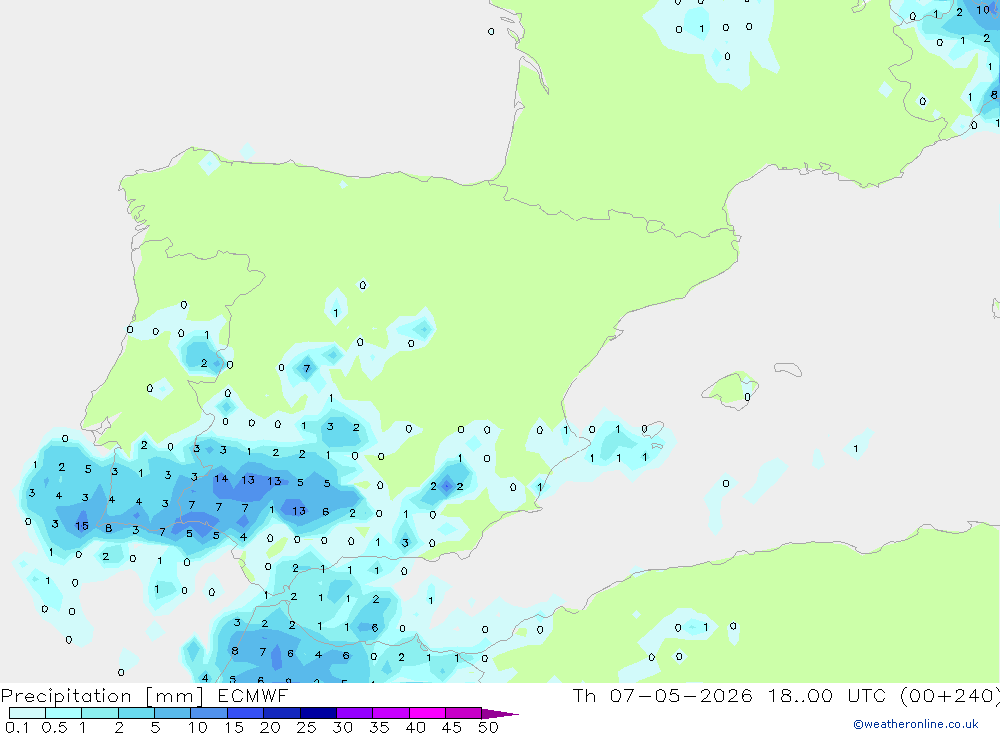1000x733 pixels.
Task: Click the 25–30 mm dark navy swatch
Action: pyautogui.click(x=318, y=713)
